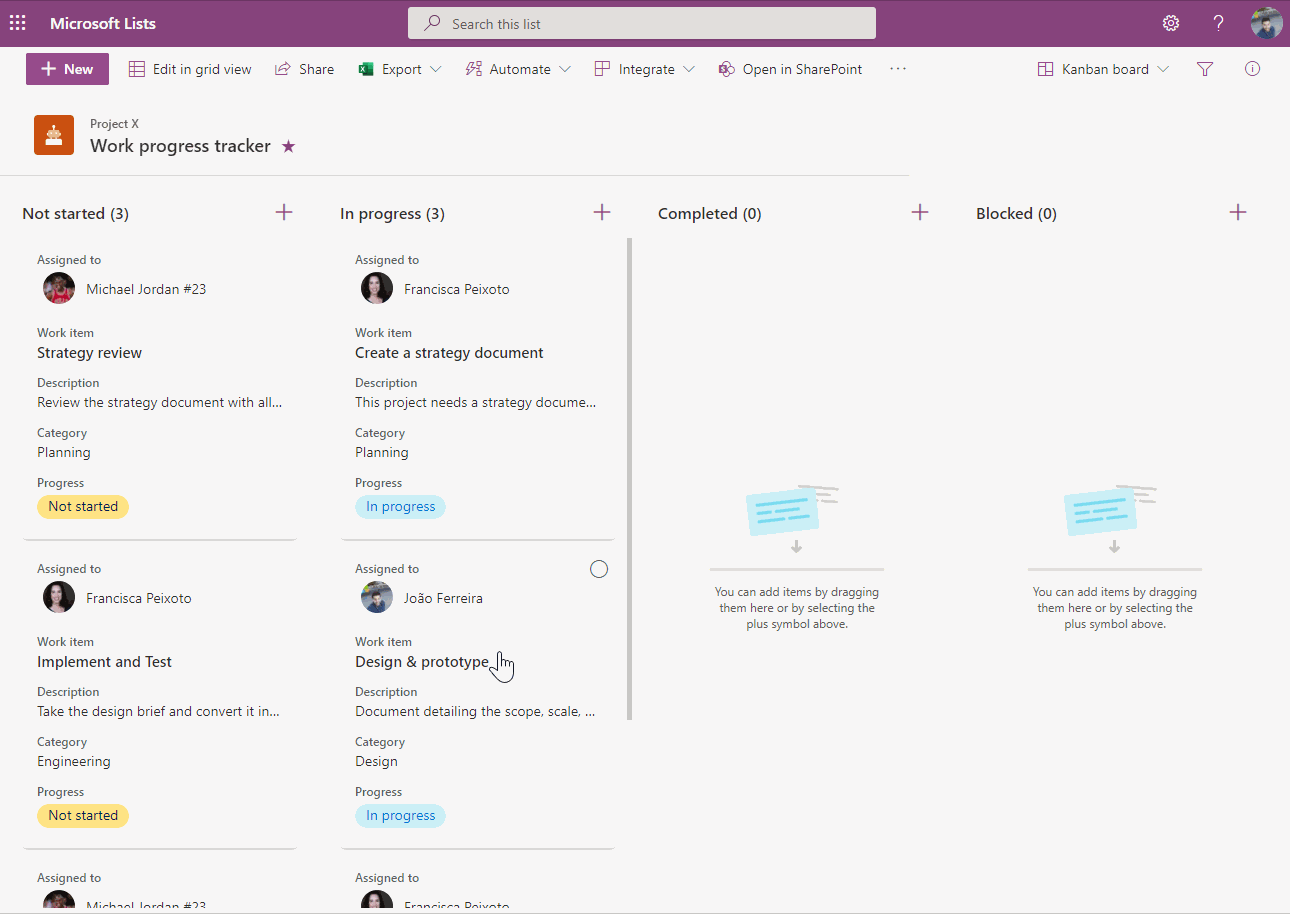Select the Design & prototype card circle
Image resolution: width=1290 pixels, height=914 pixels.
pos(599,569)
